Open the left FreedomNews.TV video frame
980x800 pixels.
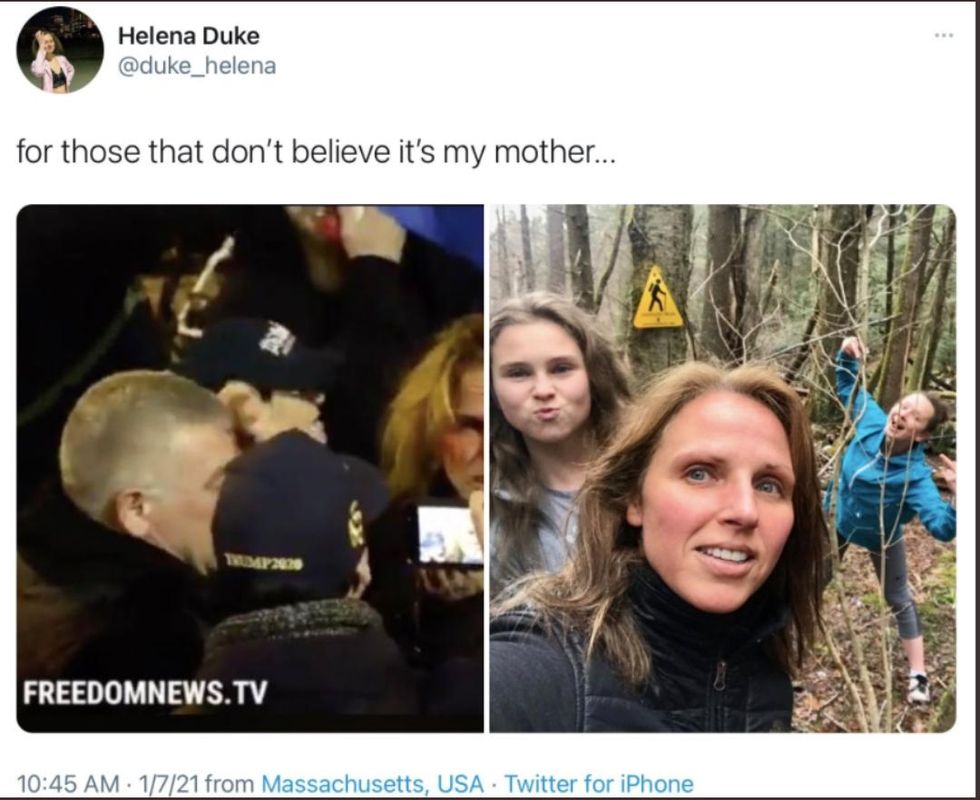tap(250, 468)
